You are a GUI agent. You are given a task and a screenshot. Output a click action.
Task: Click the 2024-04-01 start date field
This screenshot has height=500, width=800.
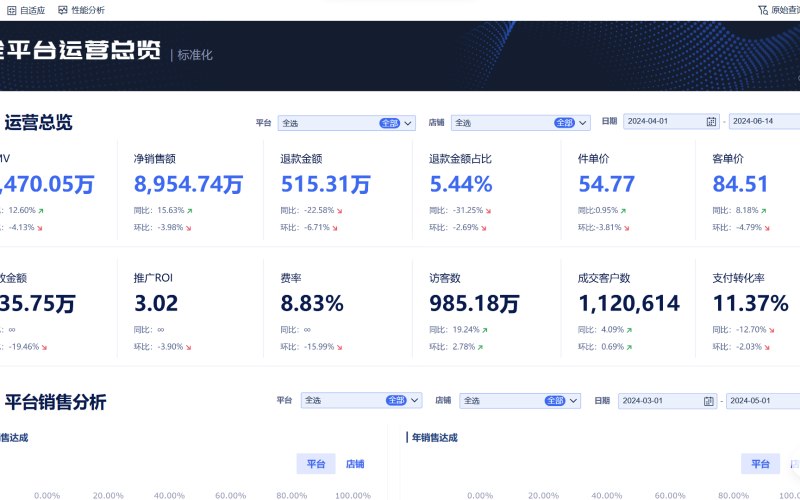click(x=671, y=121)
